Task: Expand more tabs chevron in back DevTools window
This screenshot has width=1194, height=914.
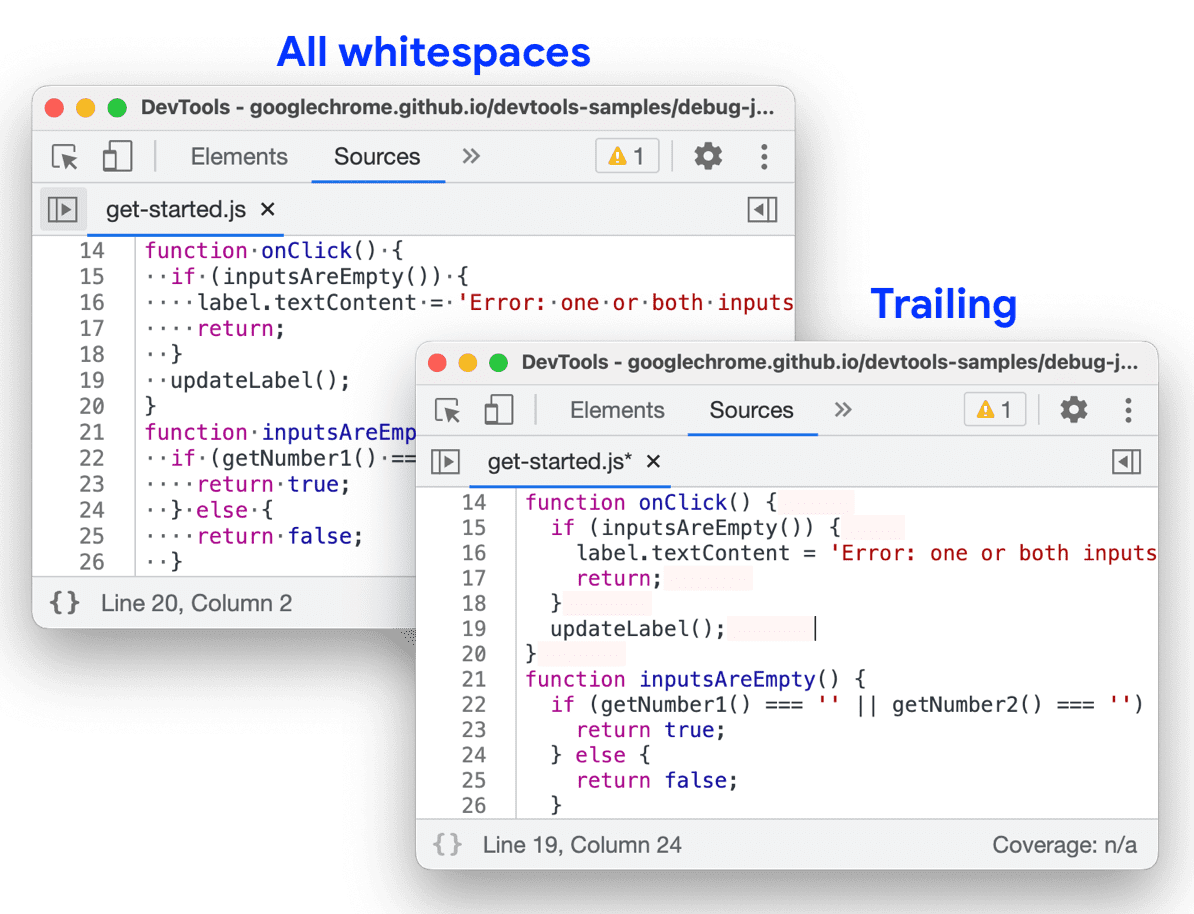Action: click(x=471, y=156)
